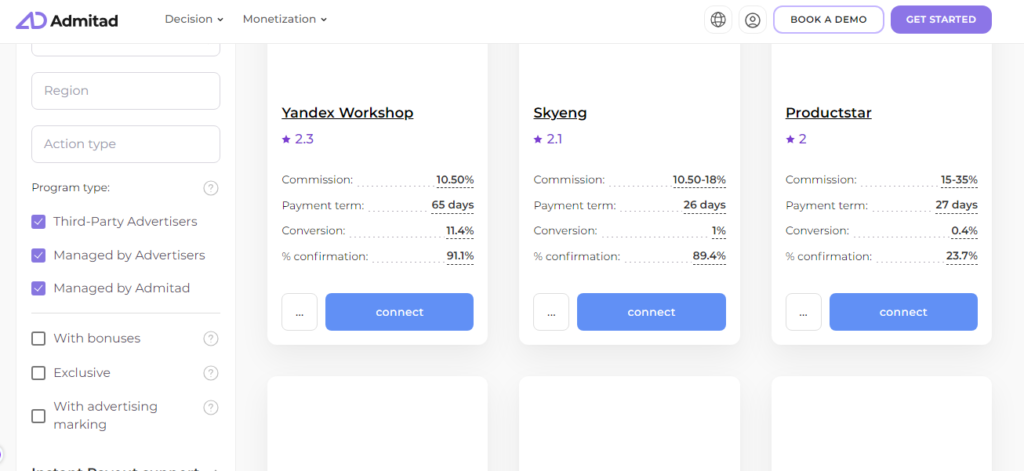Open the Action type dropdown field
This screenshot has width=1024, height=471.
point(125,144)
